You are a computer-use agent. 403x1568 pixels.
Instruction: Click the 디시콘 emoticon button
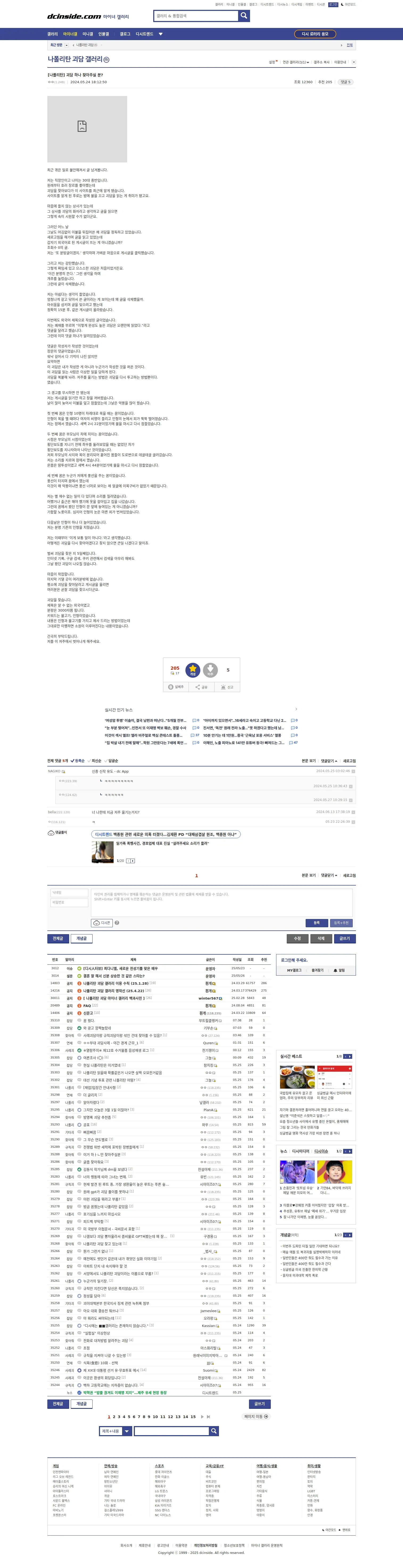pos(102,923)
